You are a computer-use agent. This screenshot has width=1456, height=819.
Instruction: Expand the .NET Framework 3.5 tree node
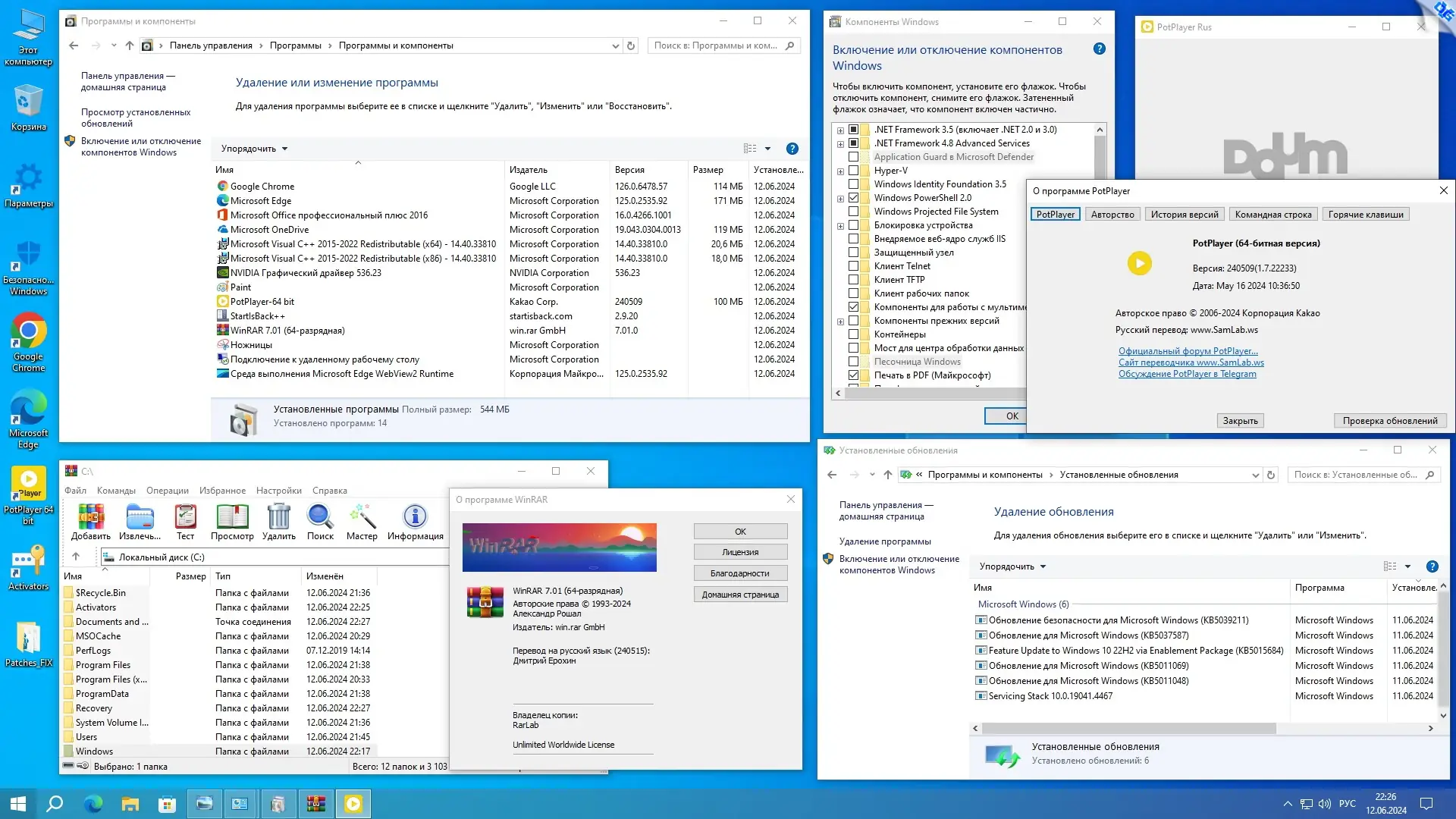coord(839,129)
